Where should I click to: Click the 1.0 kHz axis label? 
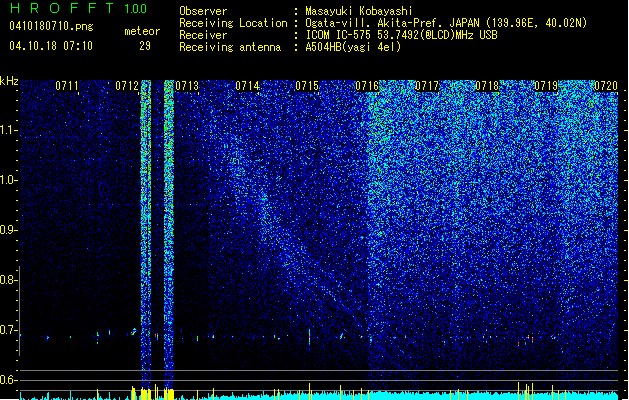(8, 180)
